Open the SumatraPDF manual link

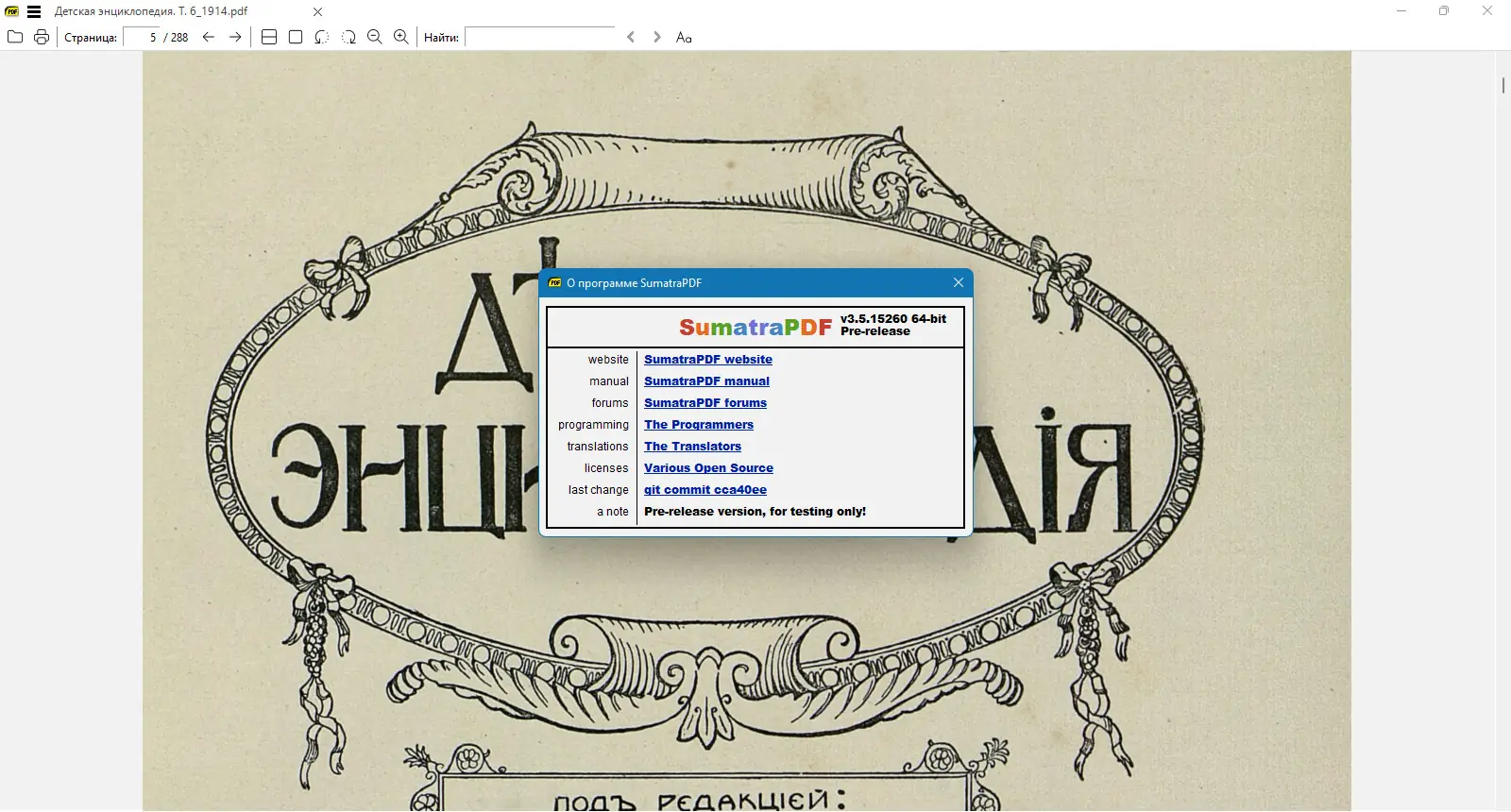pyautogui.click(x=706, y=381)
